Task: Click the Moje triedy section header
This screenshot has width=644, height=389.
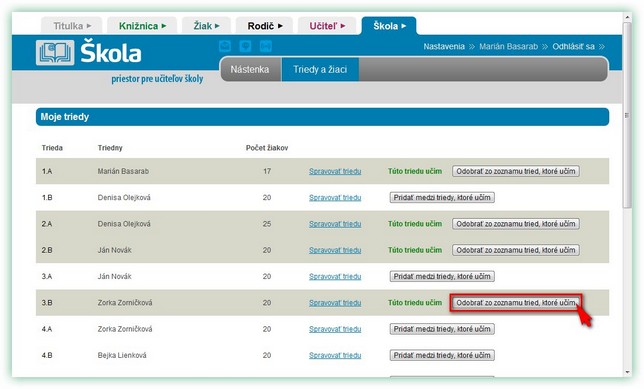Action: point(322,117)
